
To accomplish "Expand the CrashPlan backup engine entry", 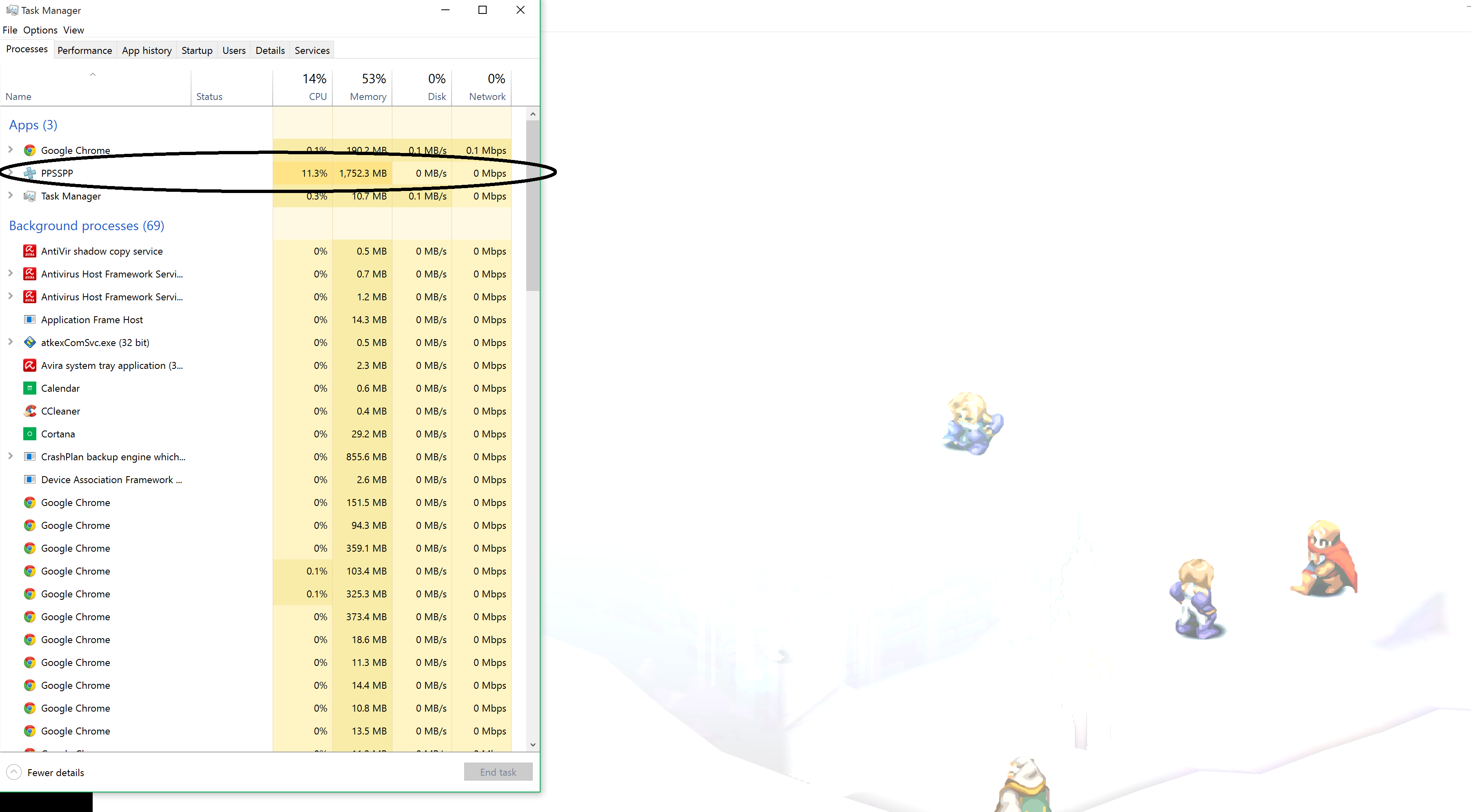I will tap(10, 456).
